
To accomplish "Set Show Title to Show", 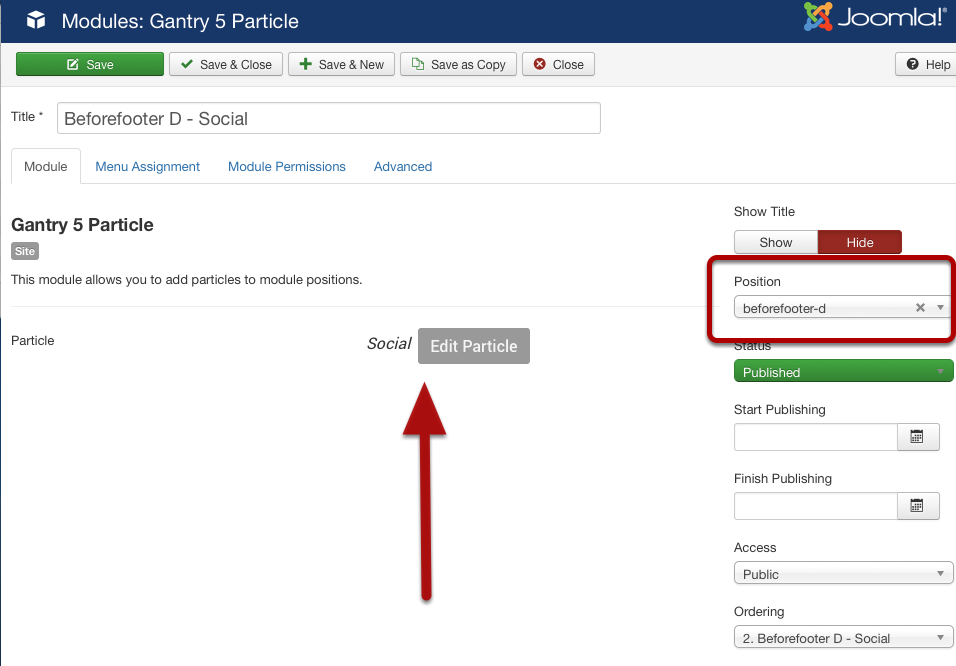I will 776,242.
